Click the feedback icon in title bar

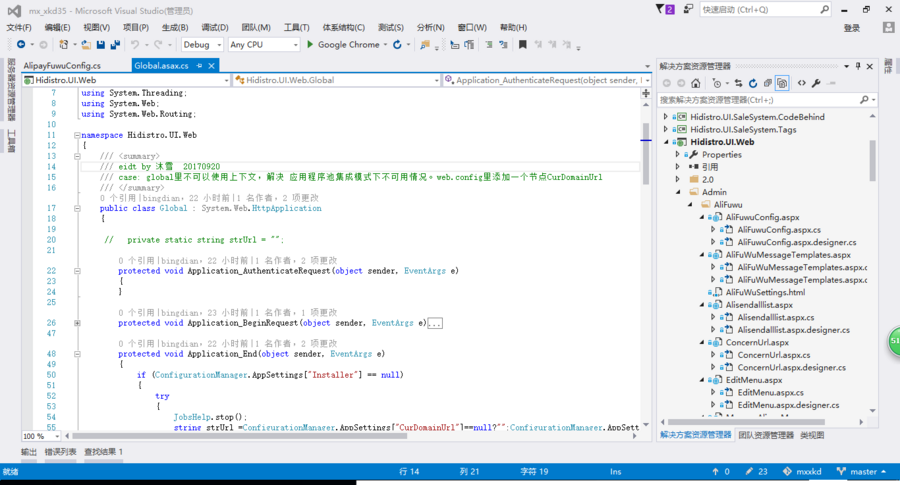coord(688,9)
